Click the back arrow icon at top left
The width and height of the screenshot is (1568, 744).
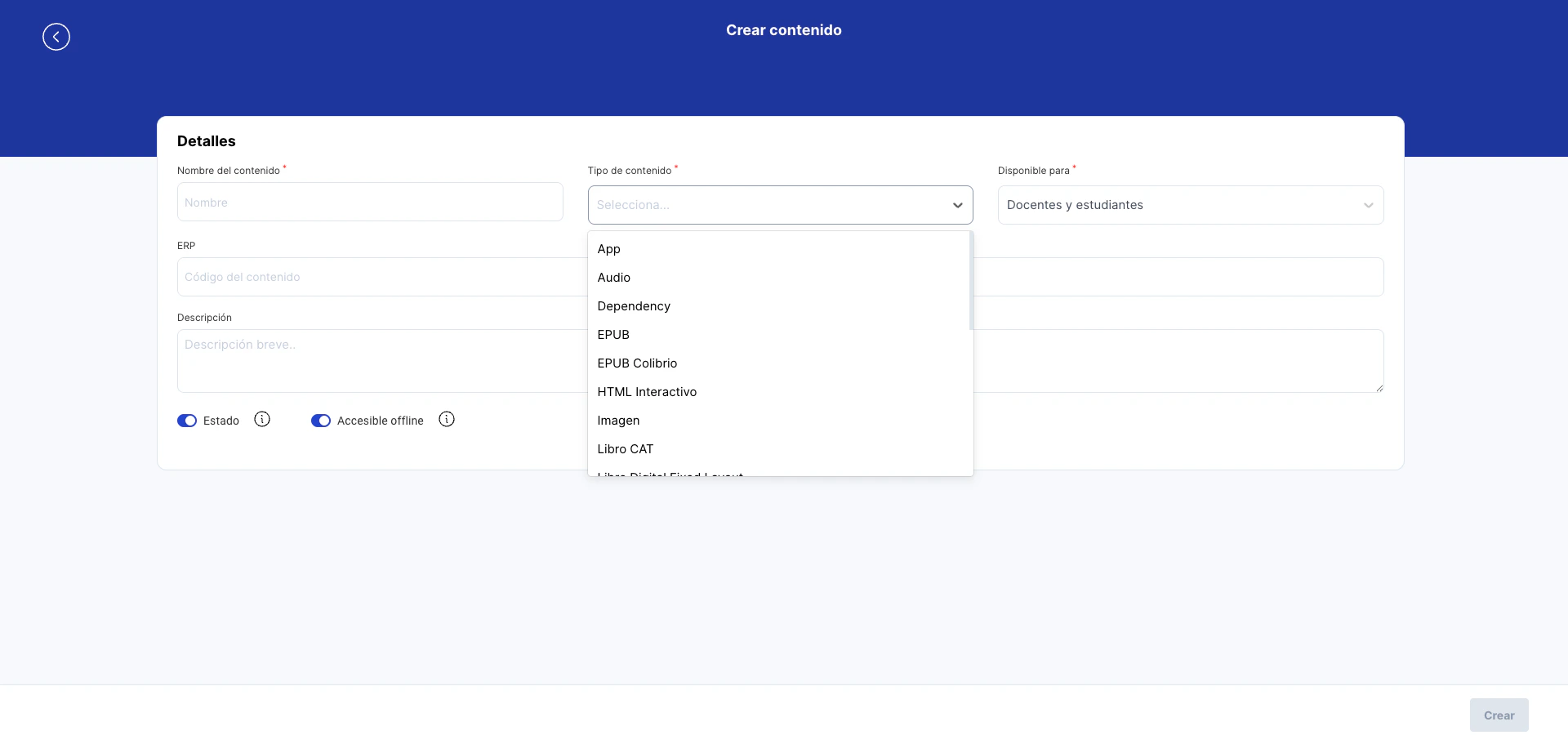click(56, 37)
